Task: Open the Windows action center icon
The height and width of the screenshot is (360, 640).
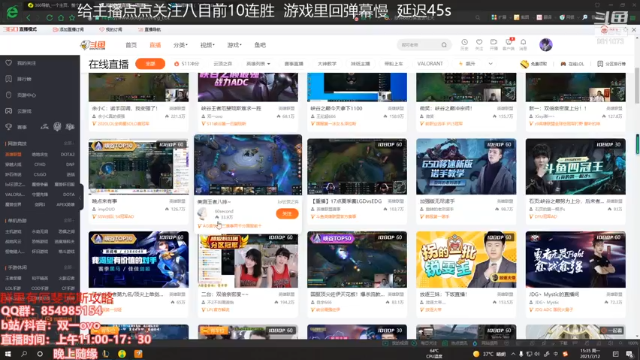Action: [x=629, y=354]
